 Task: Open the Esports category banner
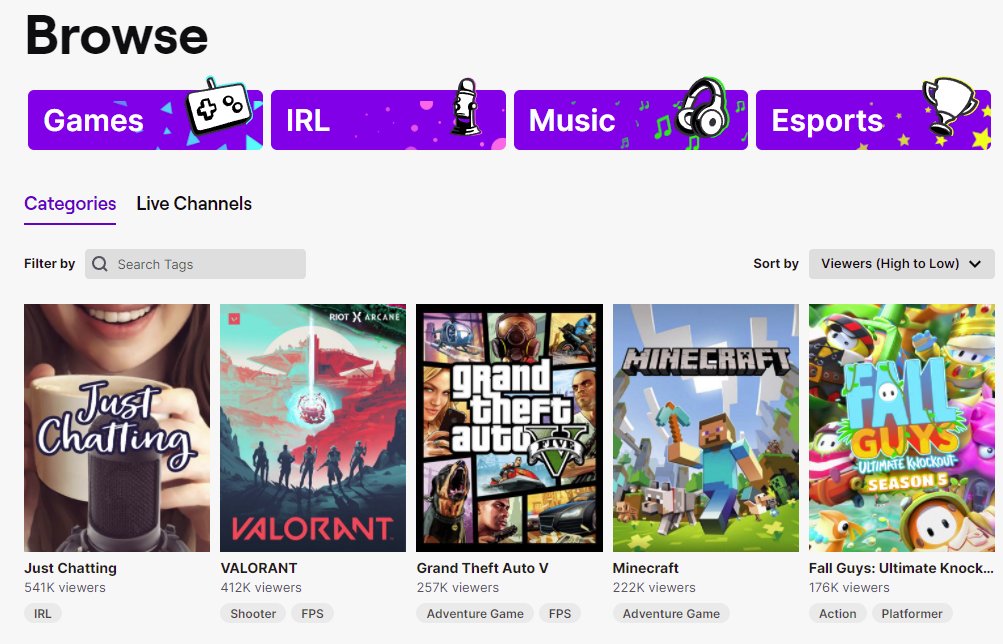tap(873, 120)
